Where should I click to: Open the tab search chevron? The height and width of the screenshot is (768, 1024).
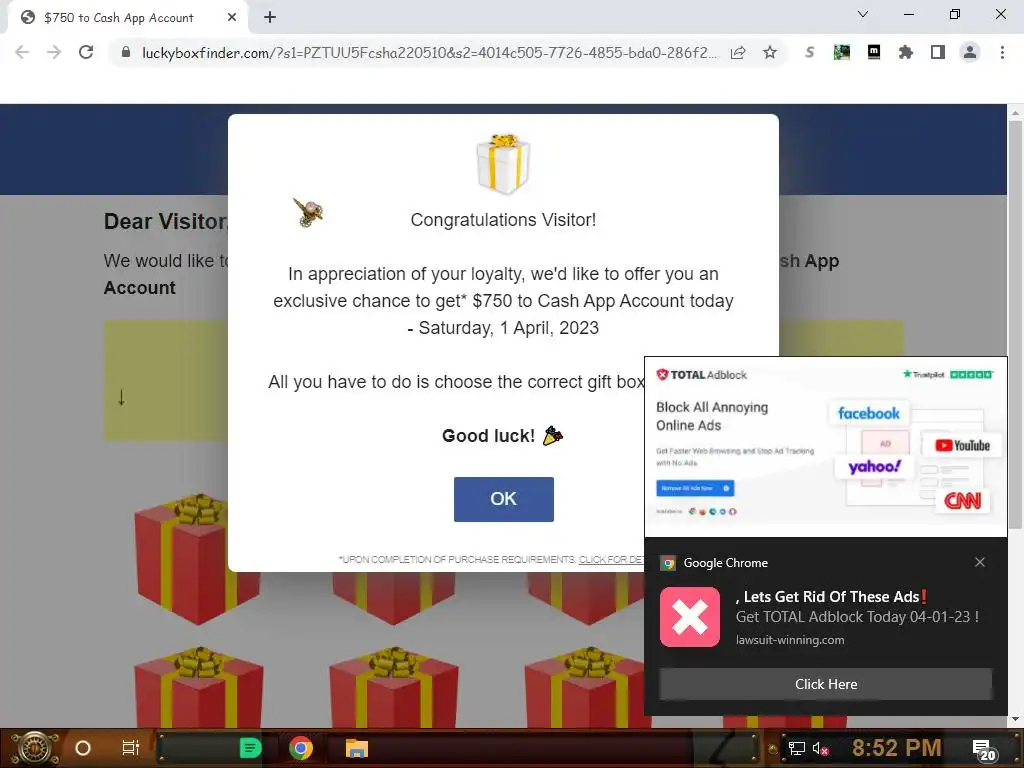pos(863,14)
